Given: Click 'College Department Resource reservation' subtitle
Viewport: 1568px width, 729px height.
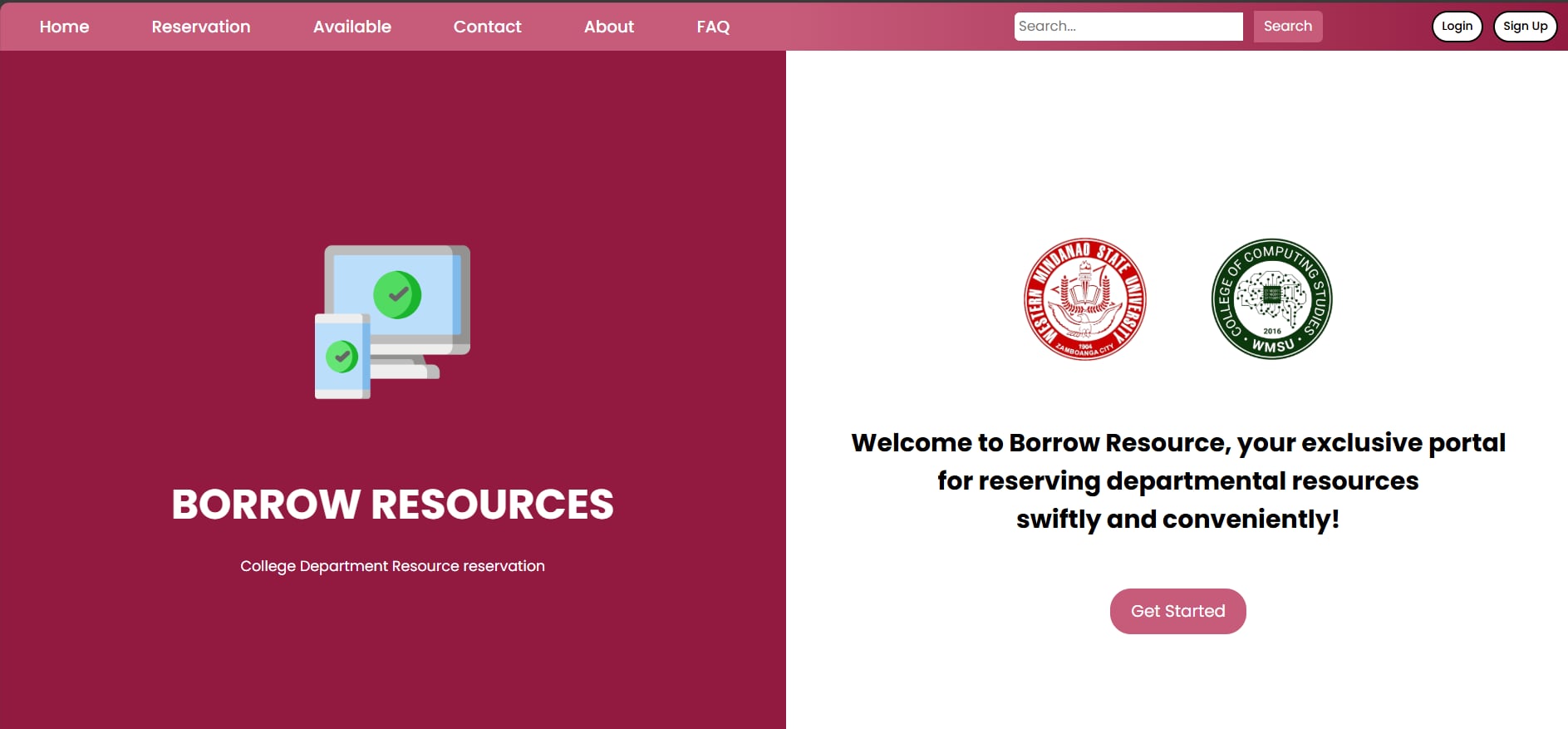Looking at the screenshot, I should (392, 566).
